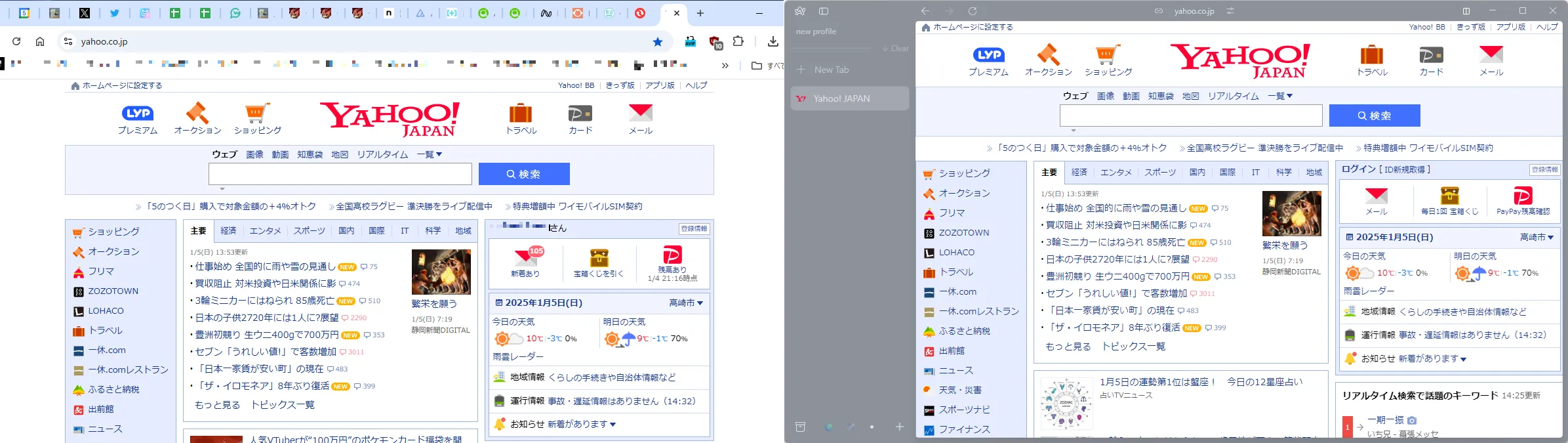1568x443 pixels.
Task: Reload page in the right browser window
Action: coord(973,11)
